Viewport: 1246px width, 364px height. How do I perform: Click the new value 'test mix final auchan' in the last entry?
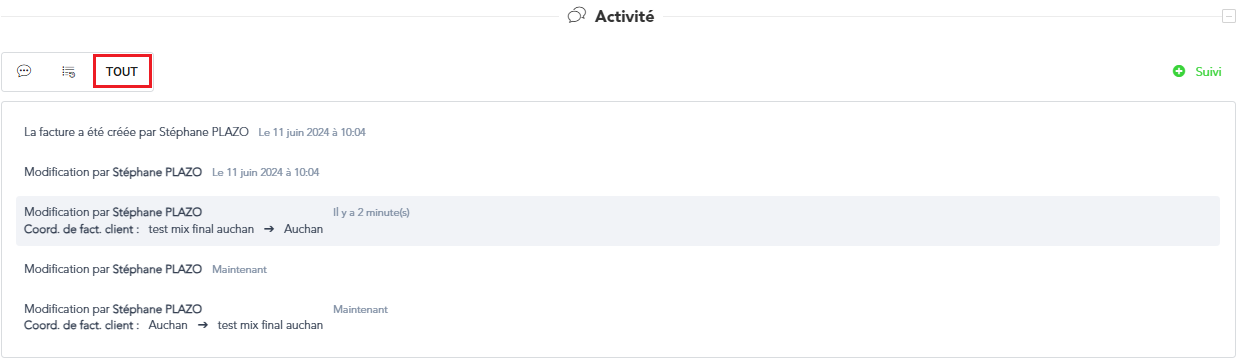pyautogui.click(x=270, y=325)
